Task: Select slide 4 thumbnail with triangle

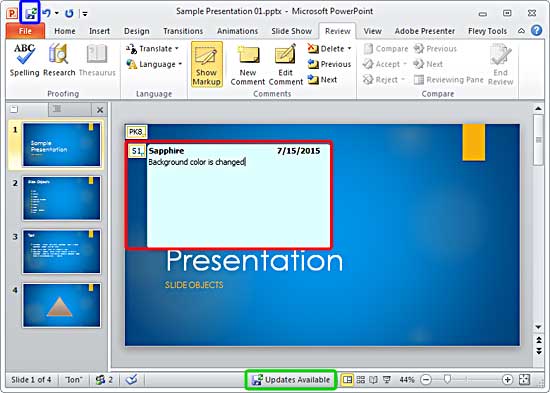Action: point(62,305)
